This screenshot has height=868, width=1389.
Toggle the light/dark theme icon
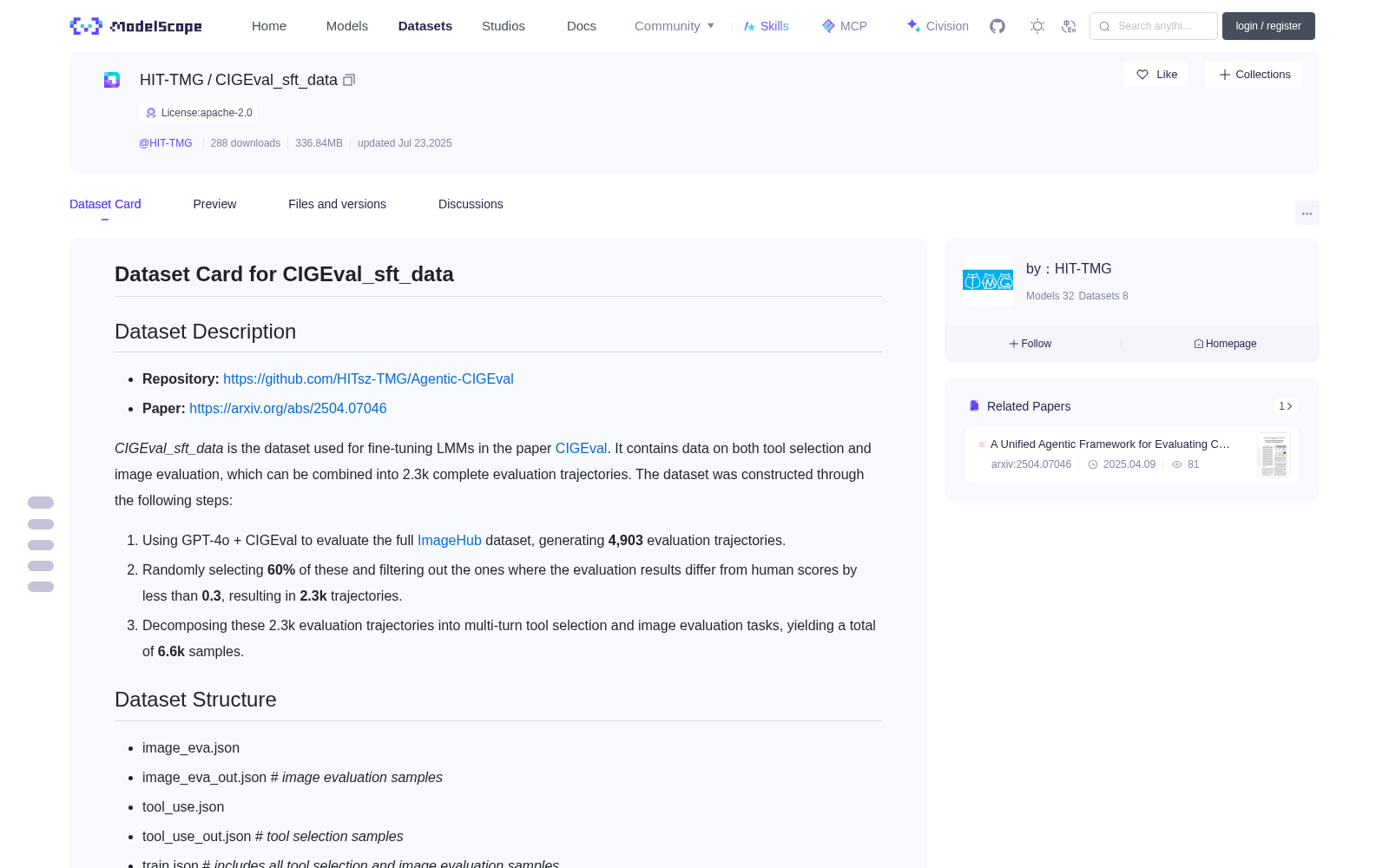[x=1037, y=26]
